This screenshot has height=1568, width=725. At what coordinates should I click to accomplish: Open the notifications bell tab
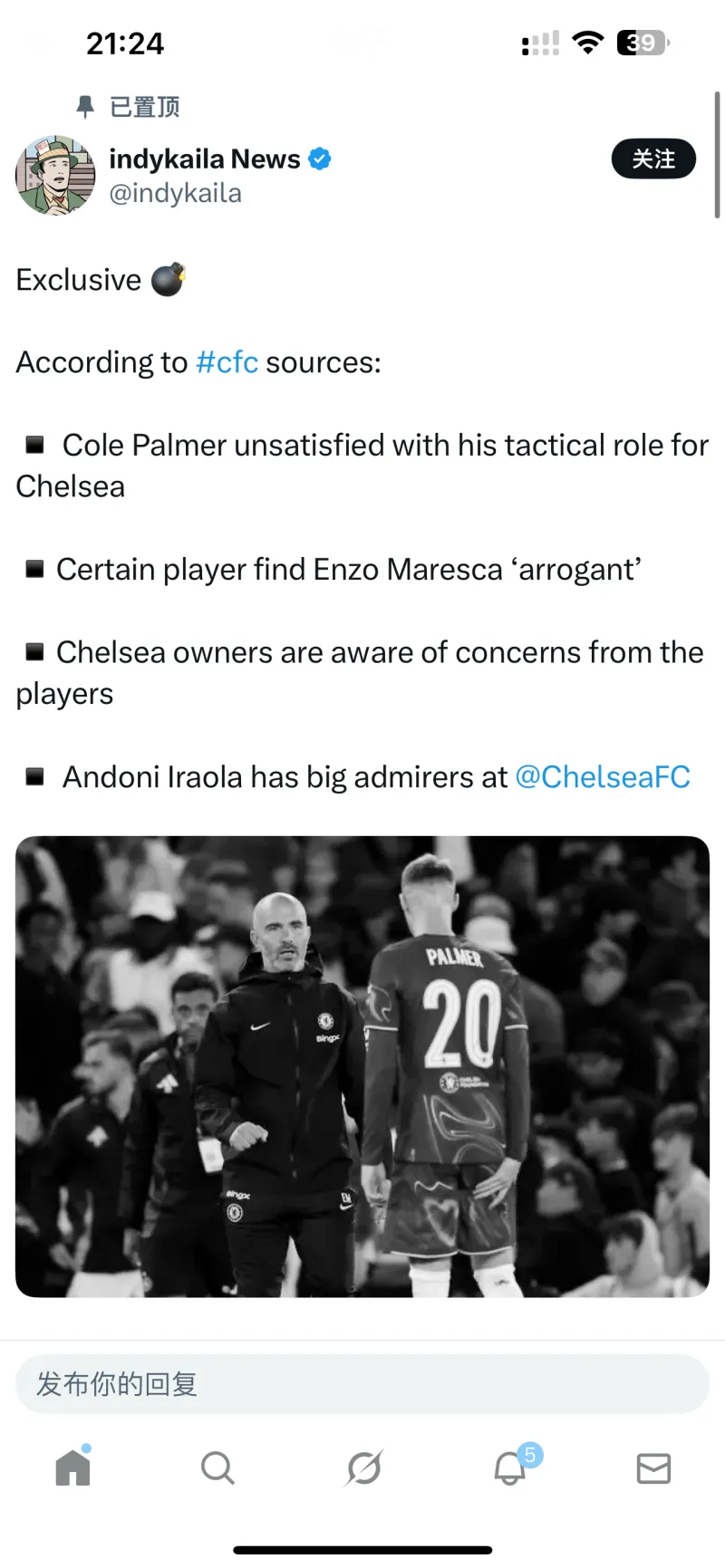510,1467
